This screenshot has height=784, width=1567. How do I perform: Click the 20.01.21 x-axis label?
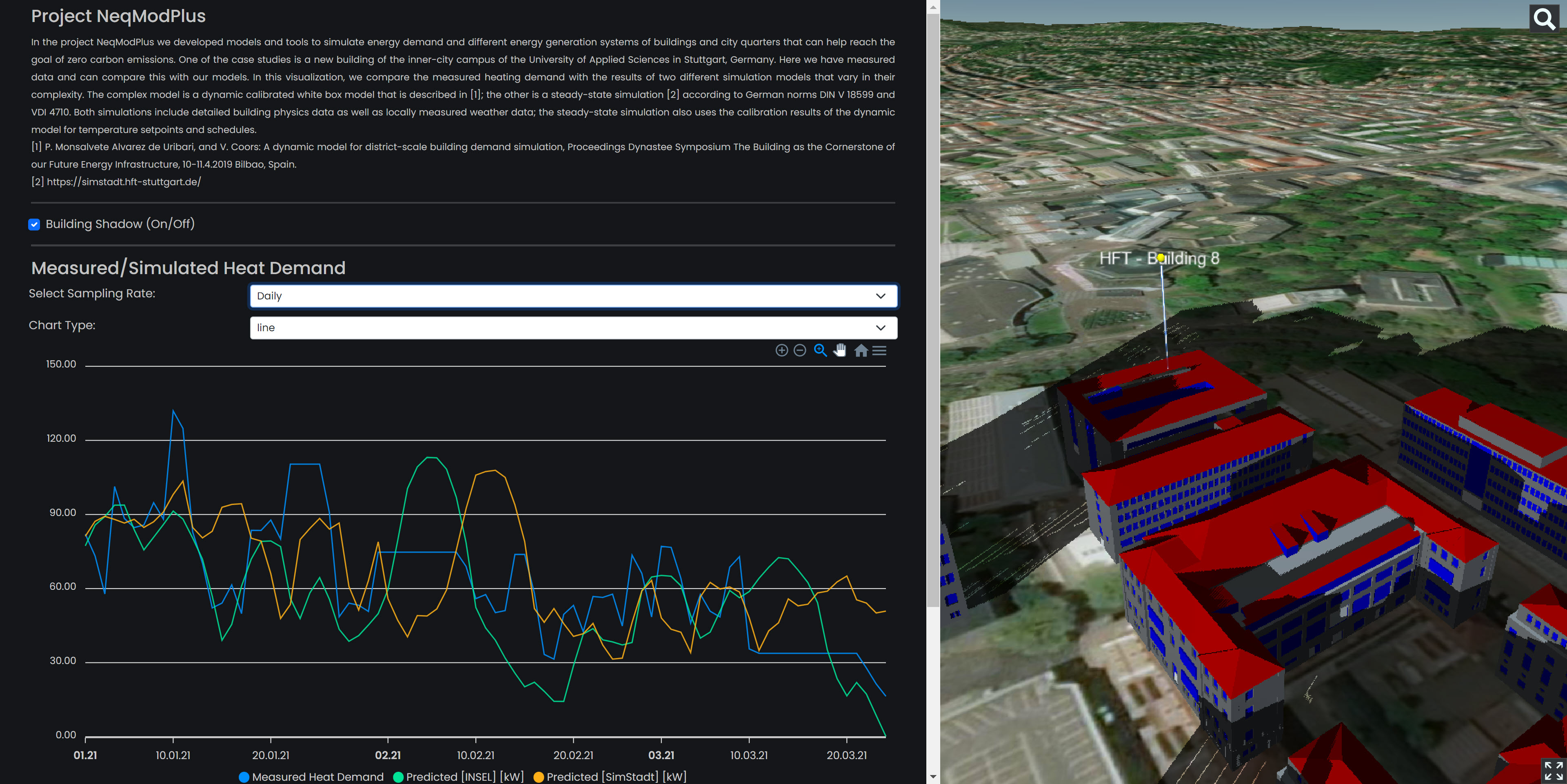pyautogui.click(x=271, y=755)
